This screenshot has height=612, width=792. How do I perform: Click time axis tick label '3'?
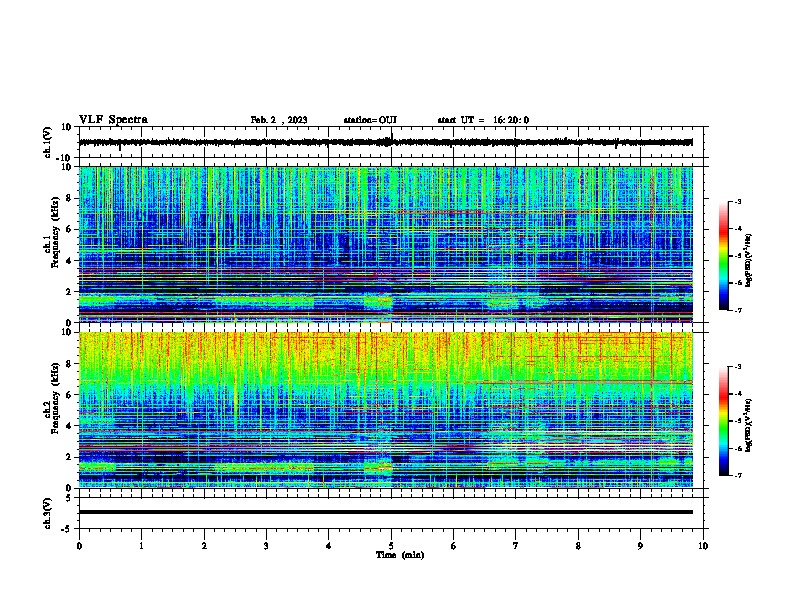[x=266, y=545]
